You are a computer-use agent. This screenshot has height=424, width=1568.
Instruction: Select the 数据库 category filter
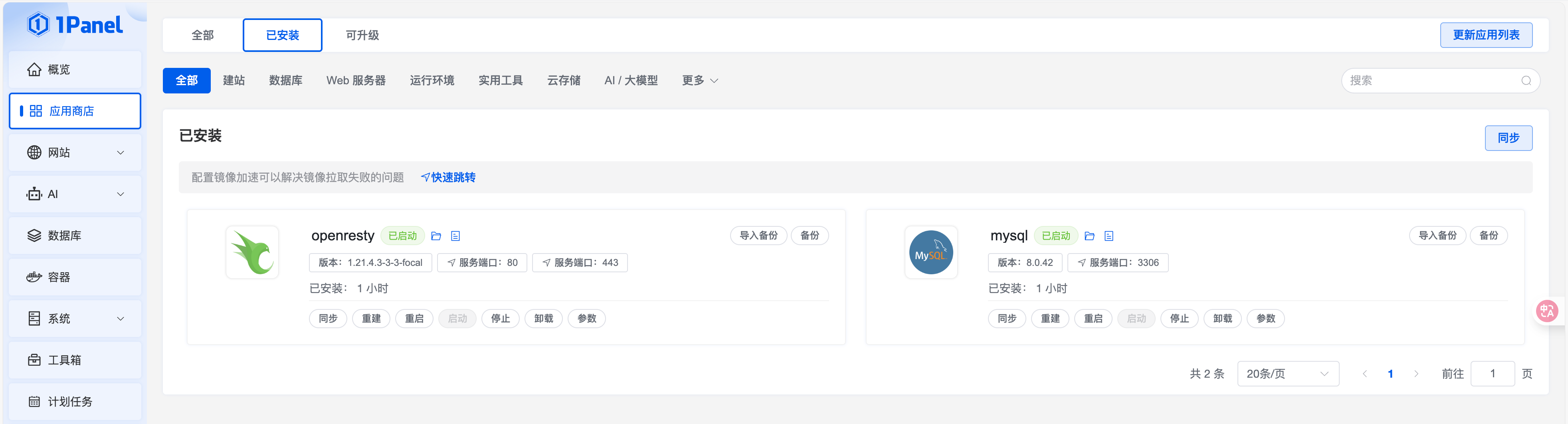pyautogui.click(x=285, y=80)
